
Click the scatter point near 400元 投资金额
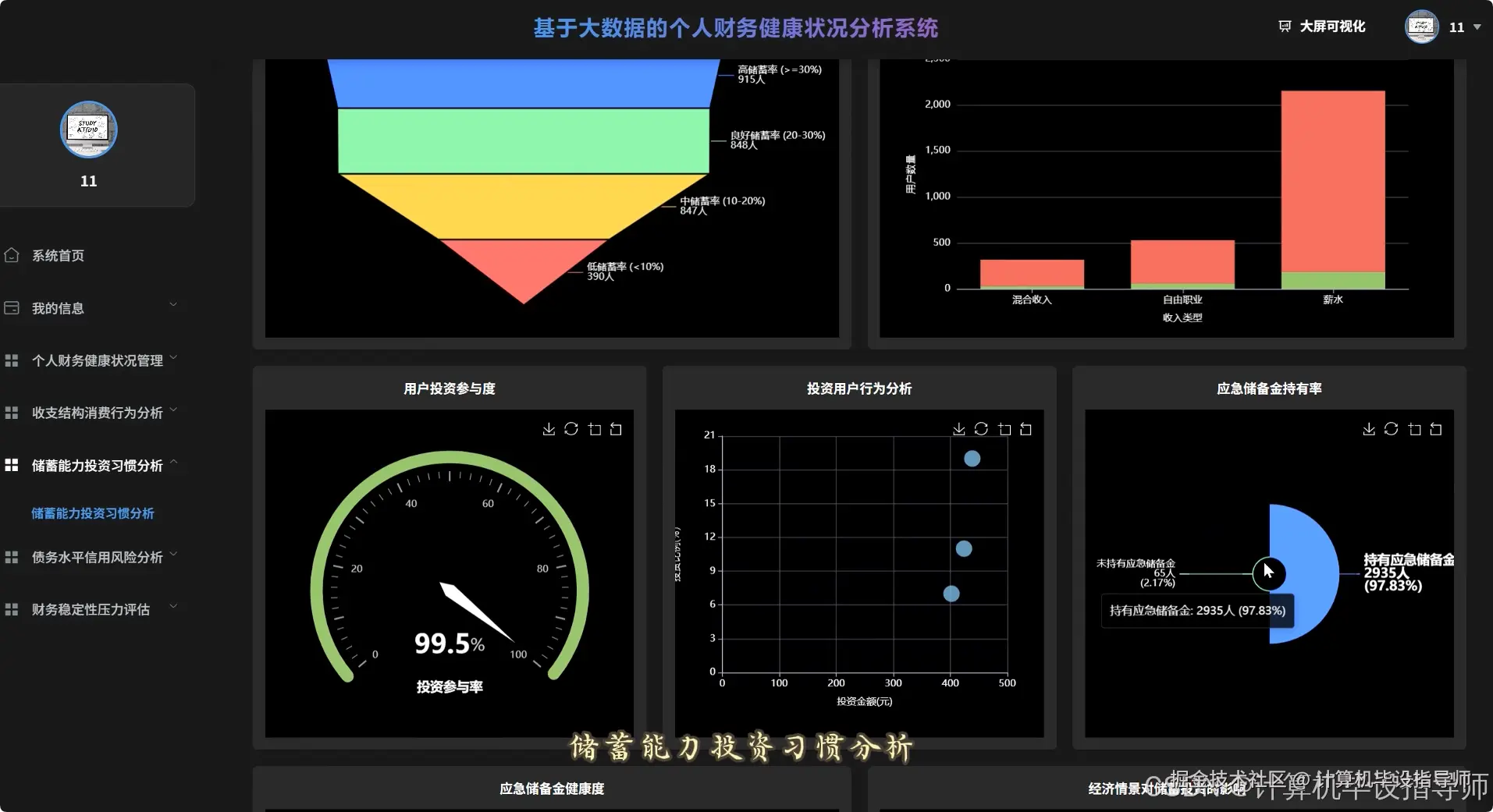click(951, 594)
